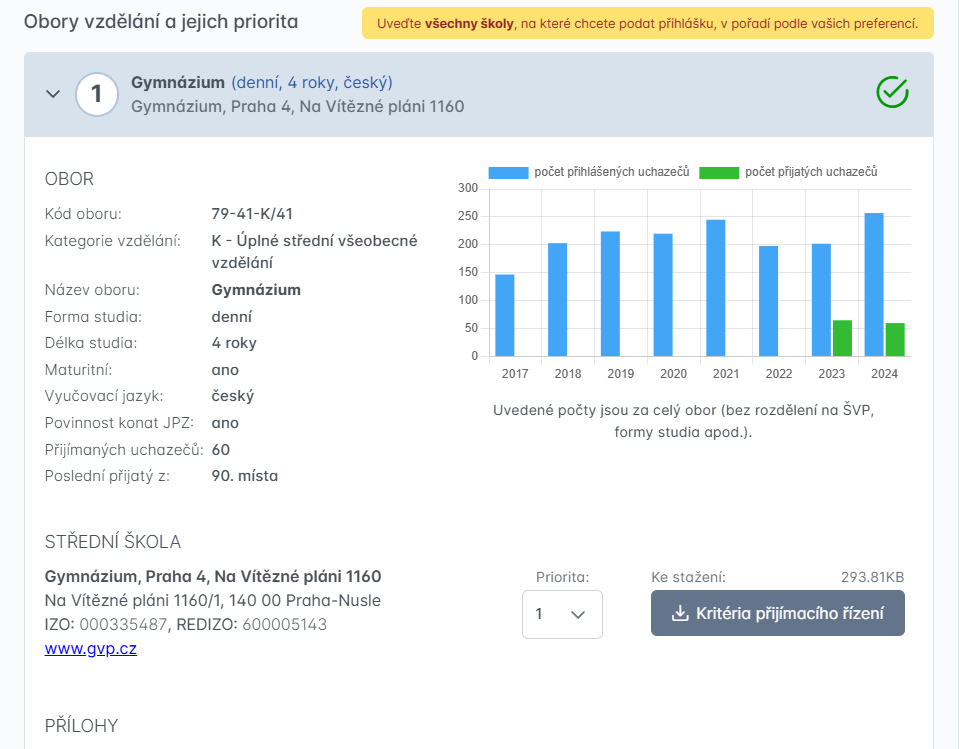This screenshot has width=959, height=749.
Task: Open the Priorita dropdown
Action: [x=562, y=614]
